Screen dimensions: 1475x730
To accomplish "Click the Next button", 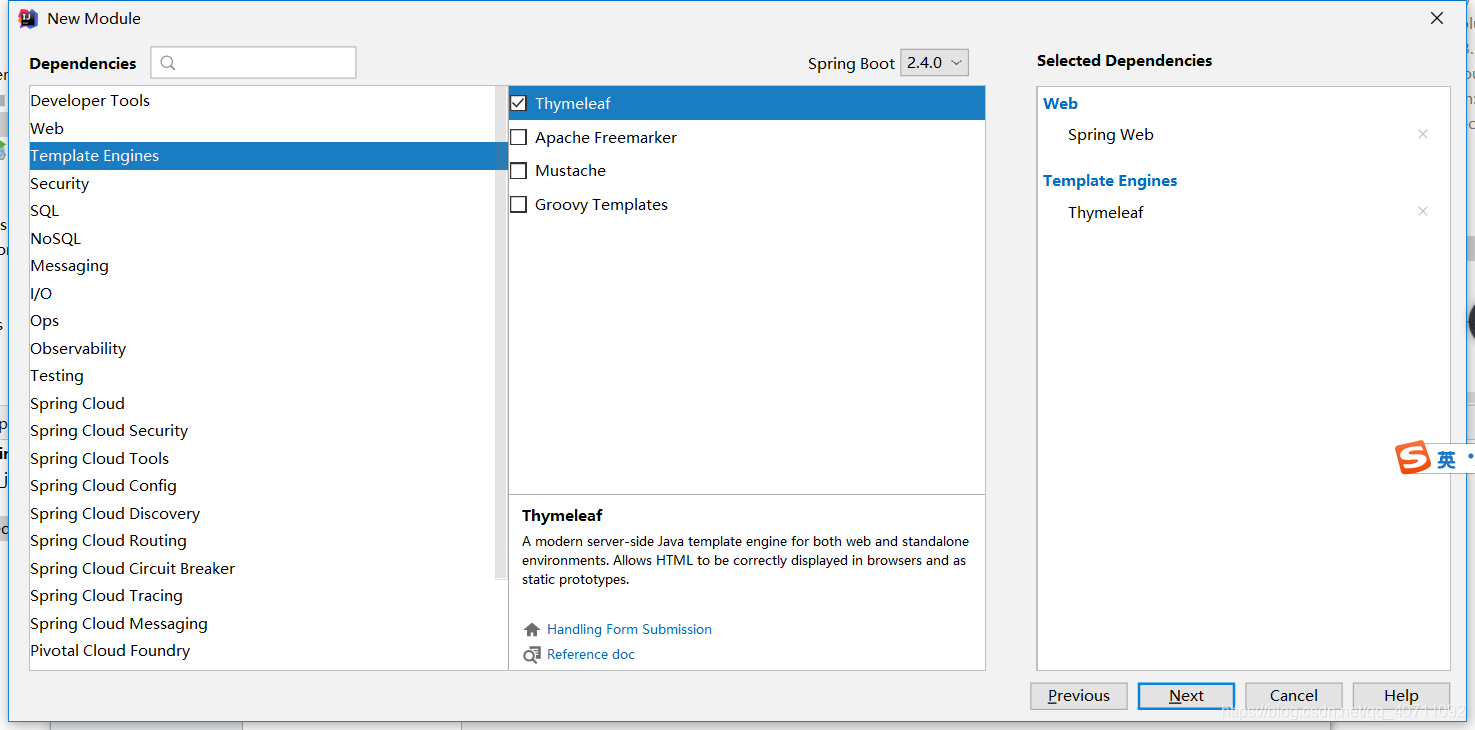I will point(1186,696).
